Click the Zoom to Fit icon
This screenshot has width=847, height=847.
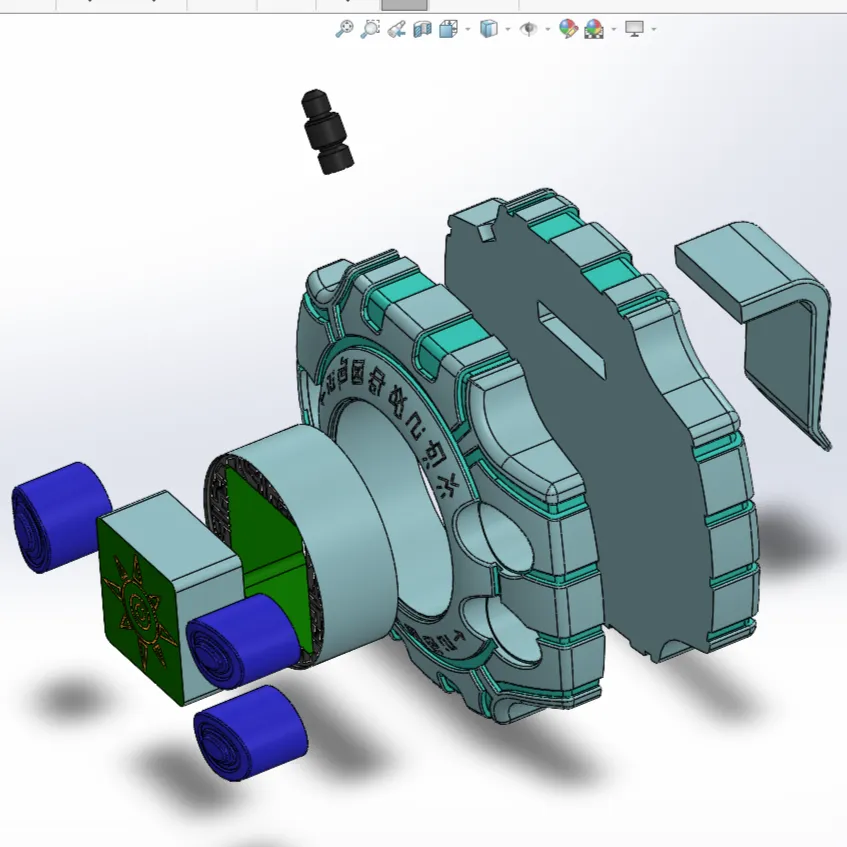(x=344, y=29)
